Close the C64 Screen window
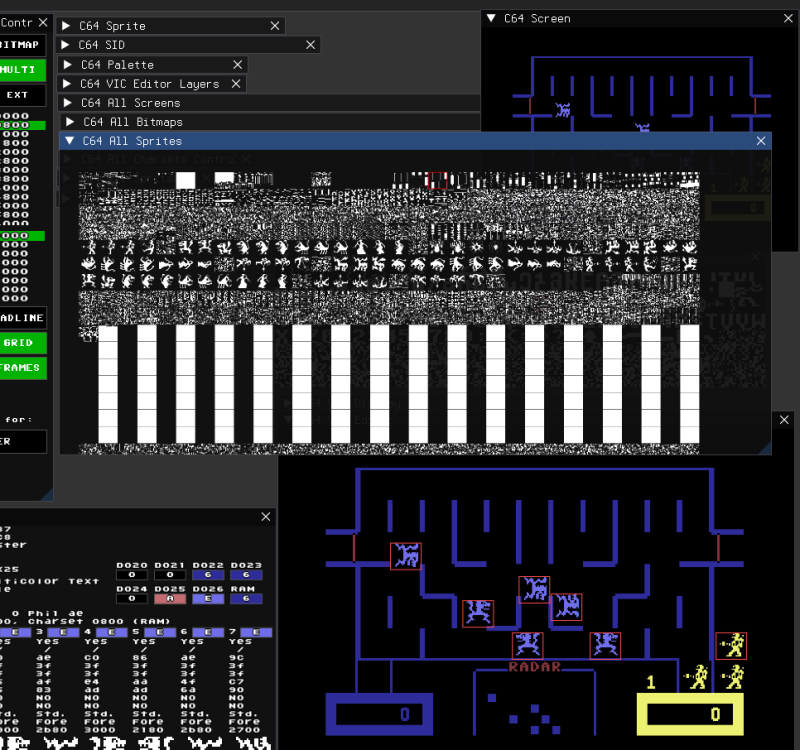Viewport: 800px width, 750px height. 788,18
